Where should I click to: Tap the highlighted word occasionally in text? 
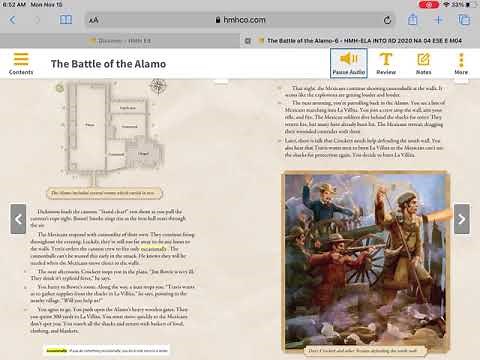(x=154, y=249)
